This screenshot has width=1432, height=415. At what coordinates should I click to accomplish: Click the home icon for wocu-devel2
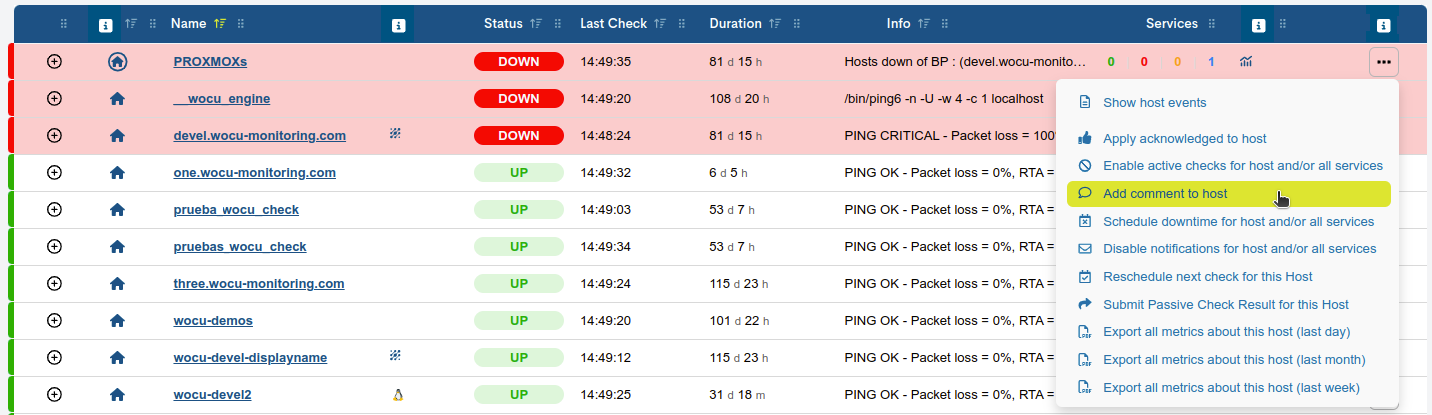coord(117,394)
